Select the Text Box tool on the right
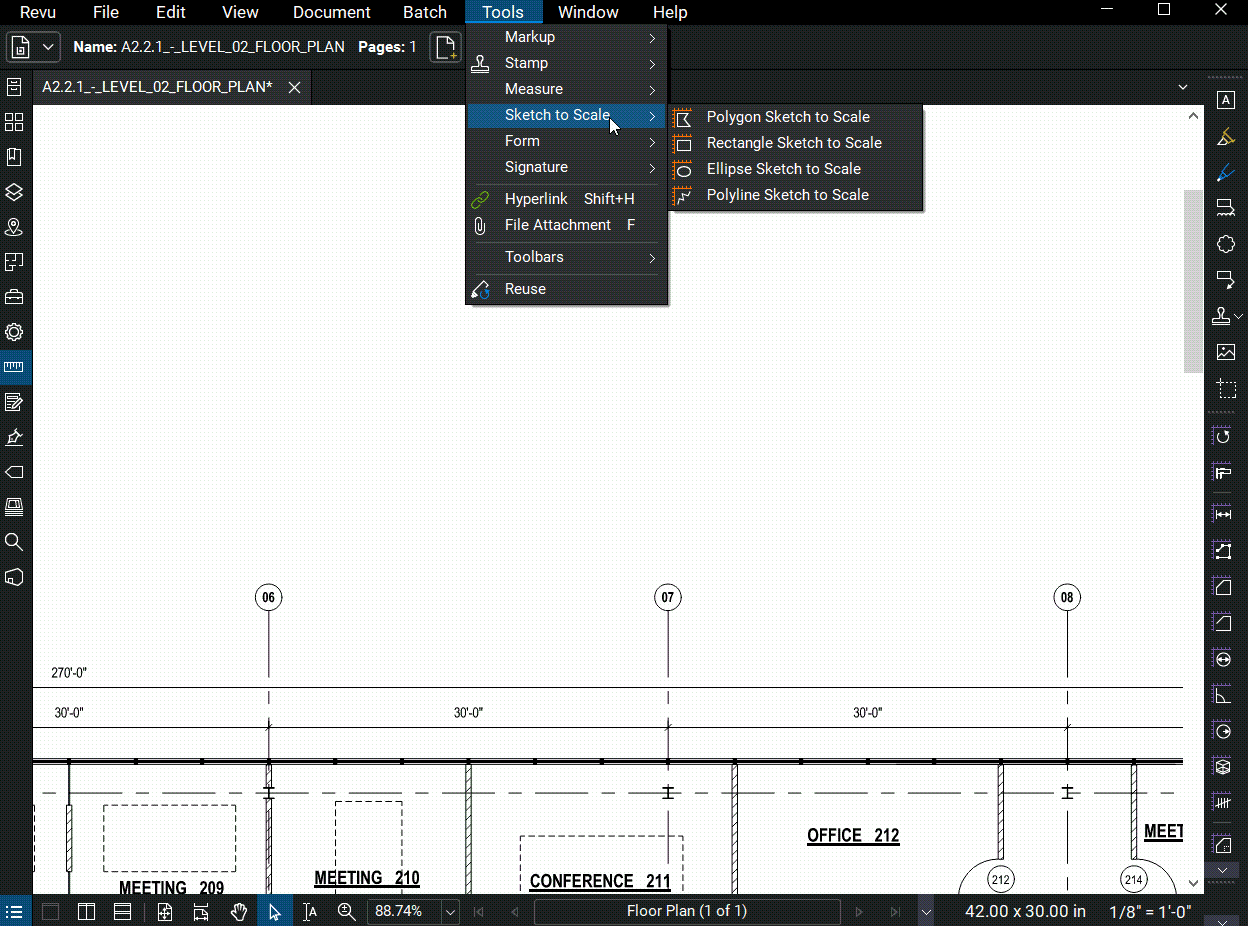 pyautogui.click(x=1227, y=99)
